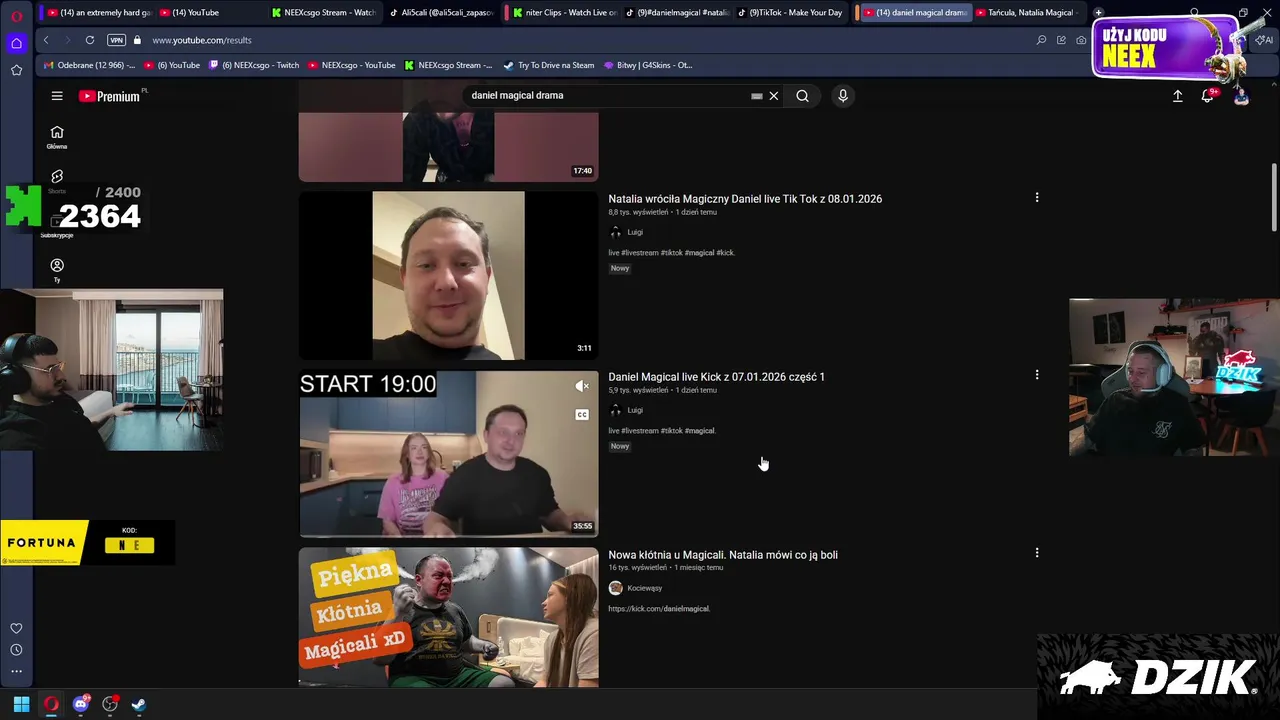Open the Create upload button
1280x720 pixels.
(x=1177, y=96)
